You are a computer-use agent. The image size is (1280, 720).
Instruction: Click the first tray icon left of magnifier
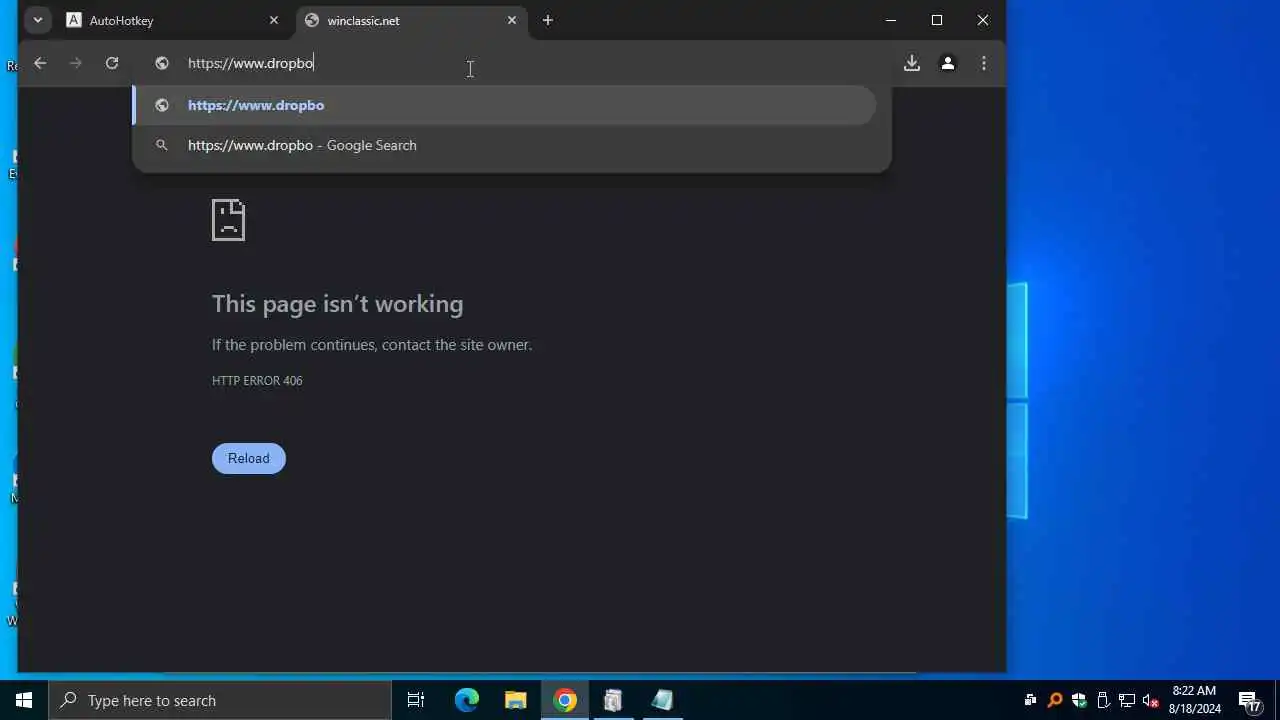[x=1030, y=700]
